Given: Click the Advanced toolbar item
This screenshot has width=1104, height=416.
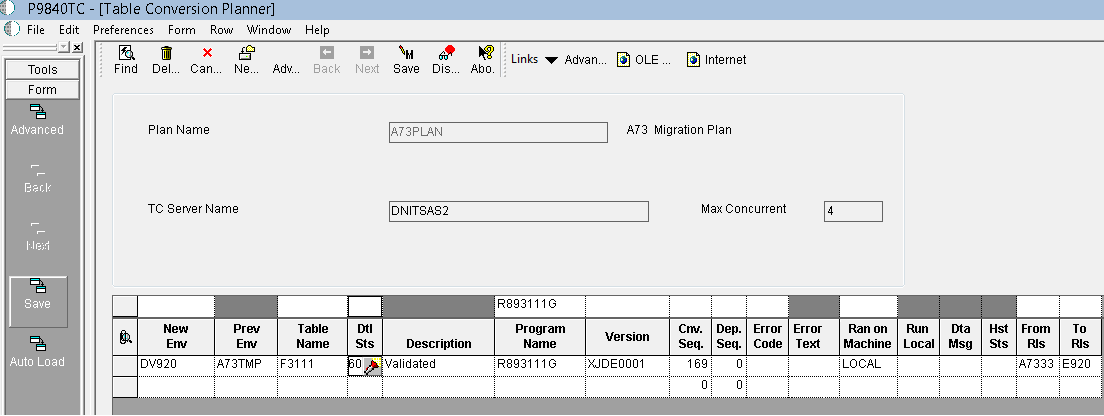Looking at the screenshot, I should pos(286,68).
